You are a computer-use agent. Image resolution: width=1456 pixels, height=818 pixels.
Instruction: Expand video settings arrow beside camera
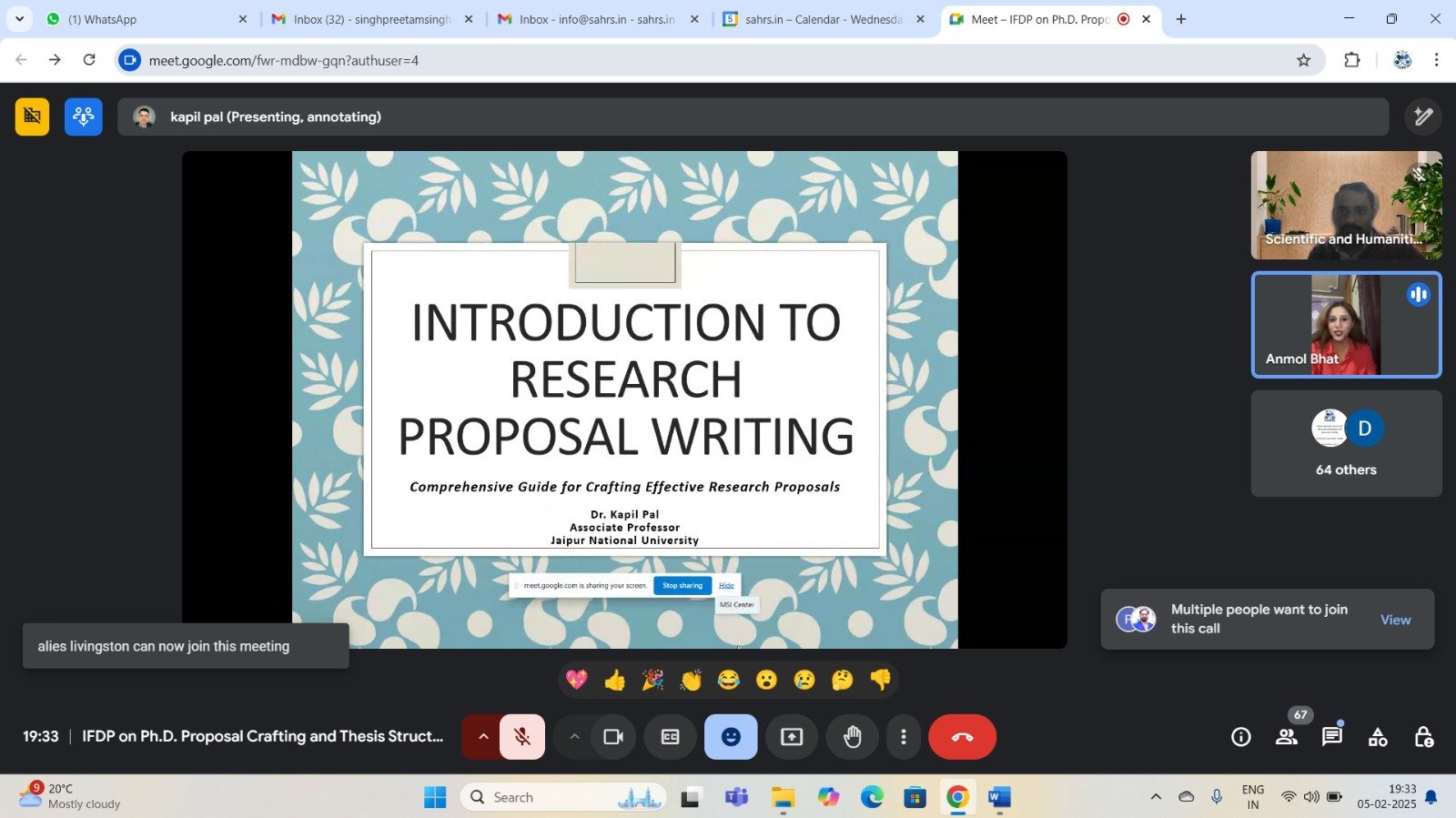coord(574,737)
